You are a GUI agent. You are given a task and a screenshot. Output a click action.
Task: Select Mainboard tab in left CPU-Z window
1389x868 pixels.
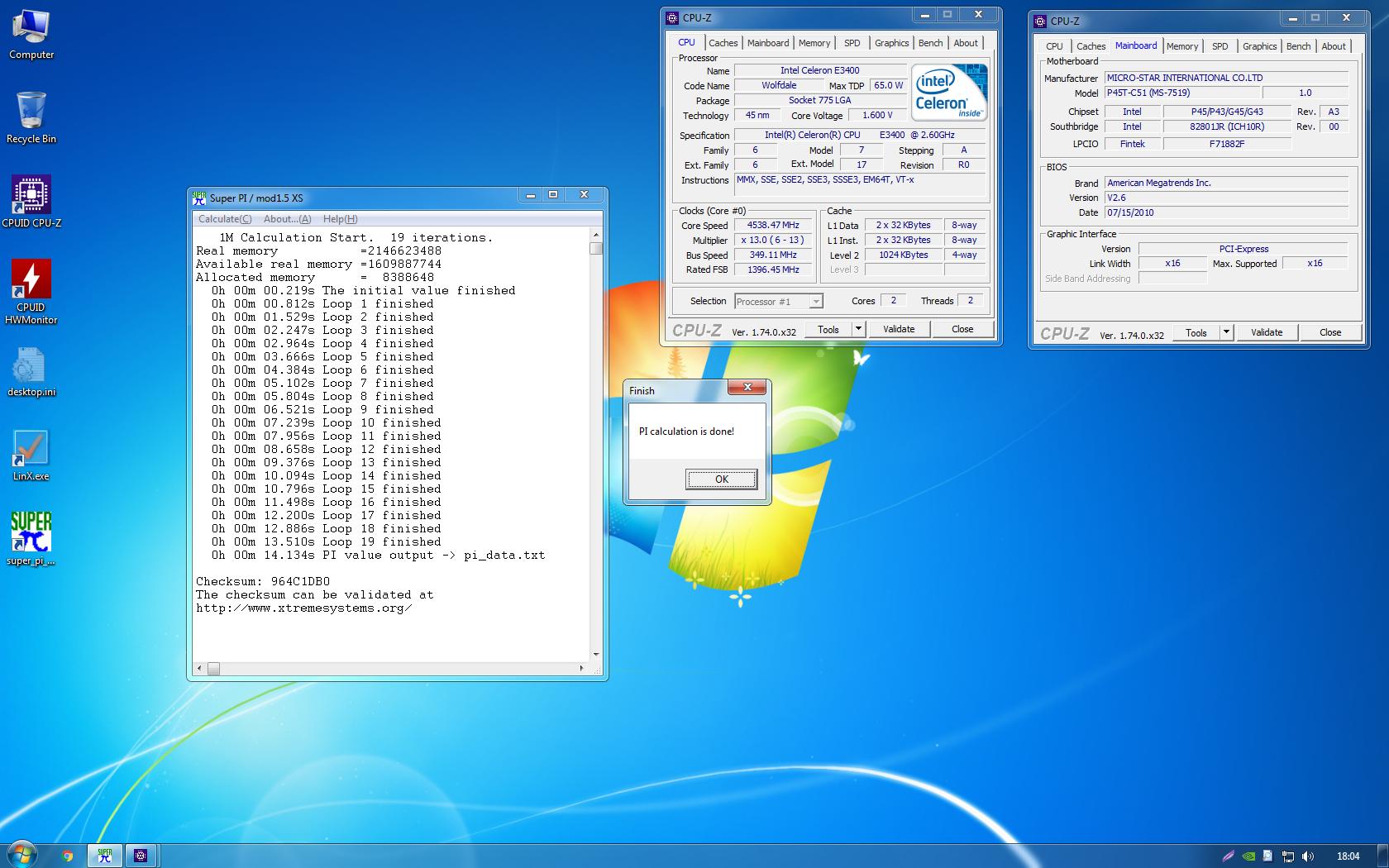(768, 43)
